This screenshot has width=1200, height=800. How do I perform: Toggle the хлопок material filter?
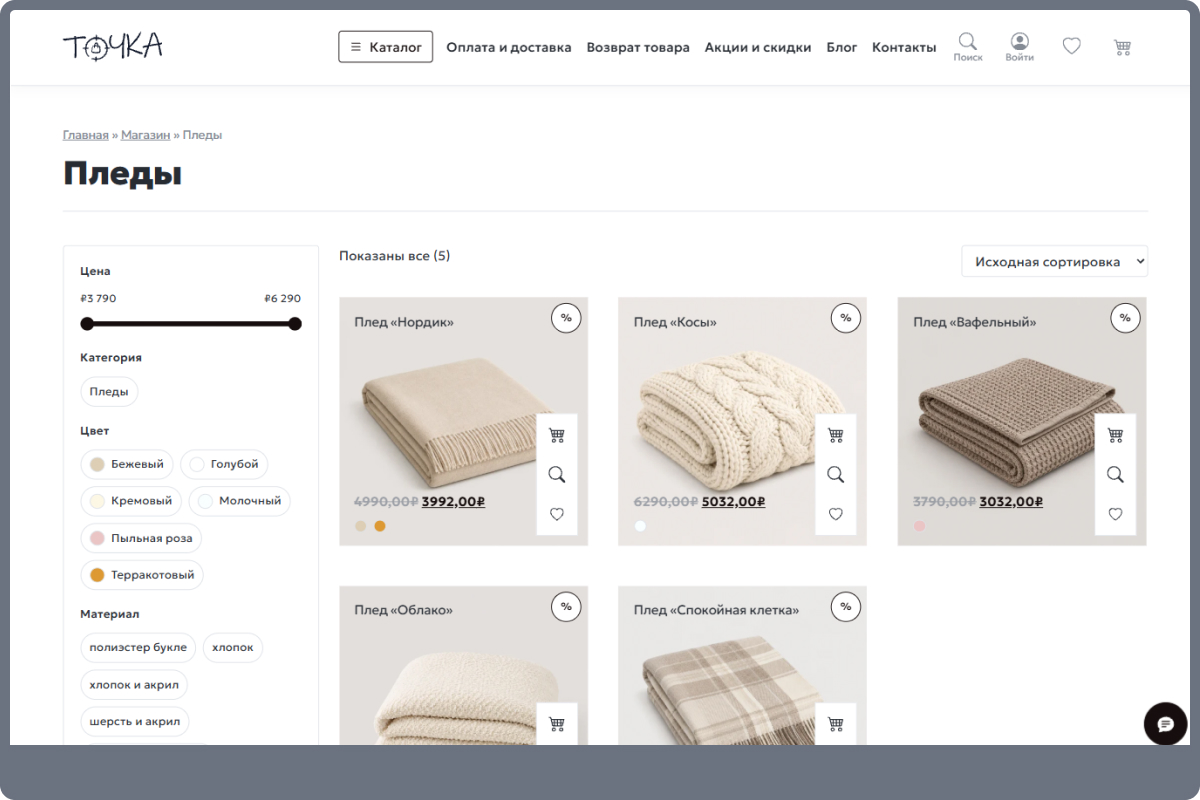pyautogui.click(x=233, y=647)
